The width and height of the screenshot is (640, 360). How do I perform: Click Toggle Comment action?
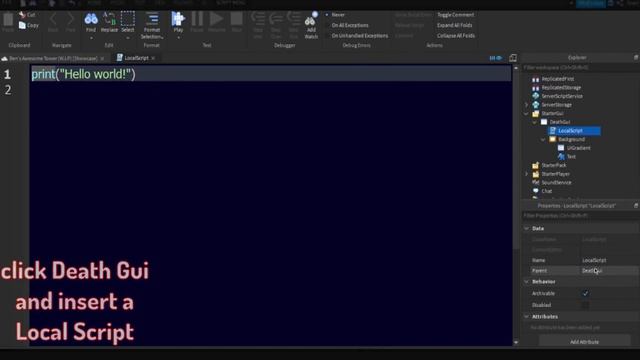(x=456, y=15)
